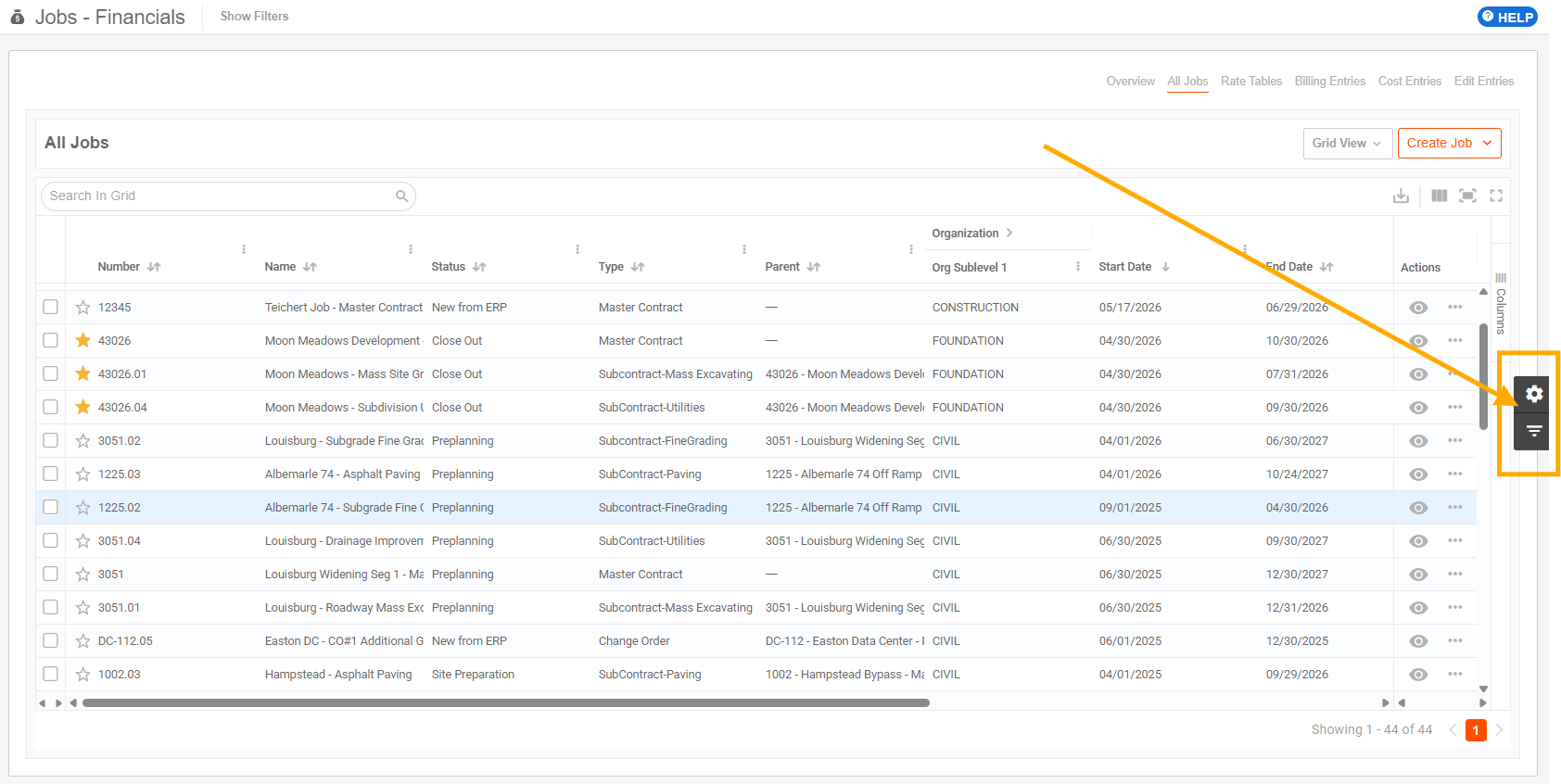This screenshot has height=784, width=1561.
Task: Star job 12345 as favorite
Action: pos(82,307)
